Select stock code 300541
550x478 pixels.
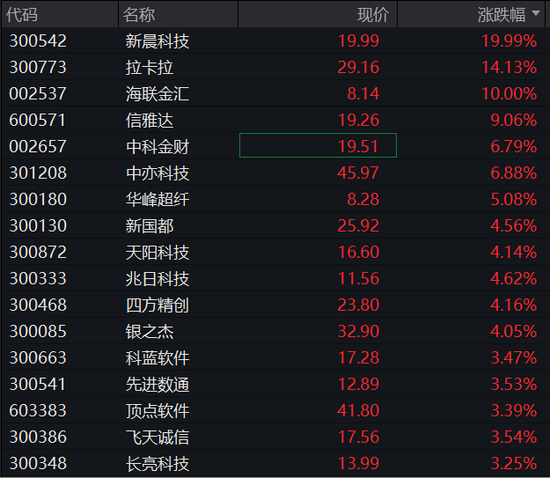click(38, 384)
